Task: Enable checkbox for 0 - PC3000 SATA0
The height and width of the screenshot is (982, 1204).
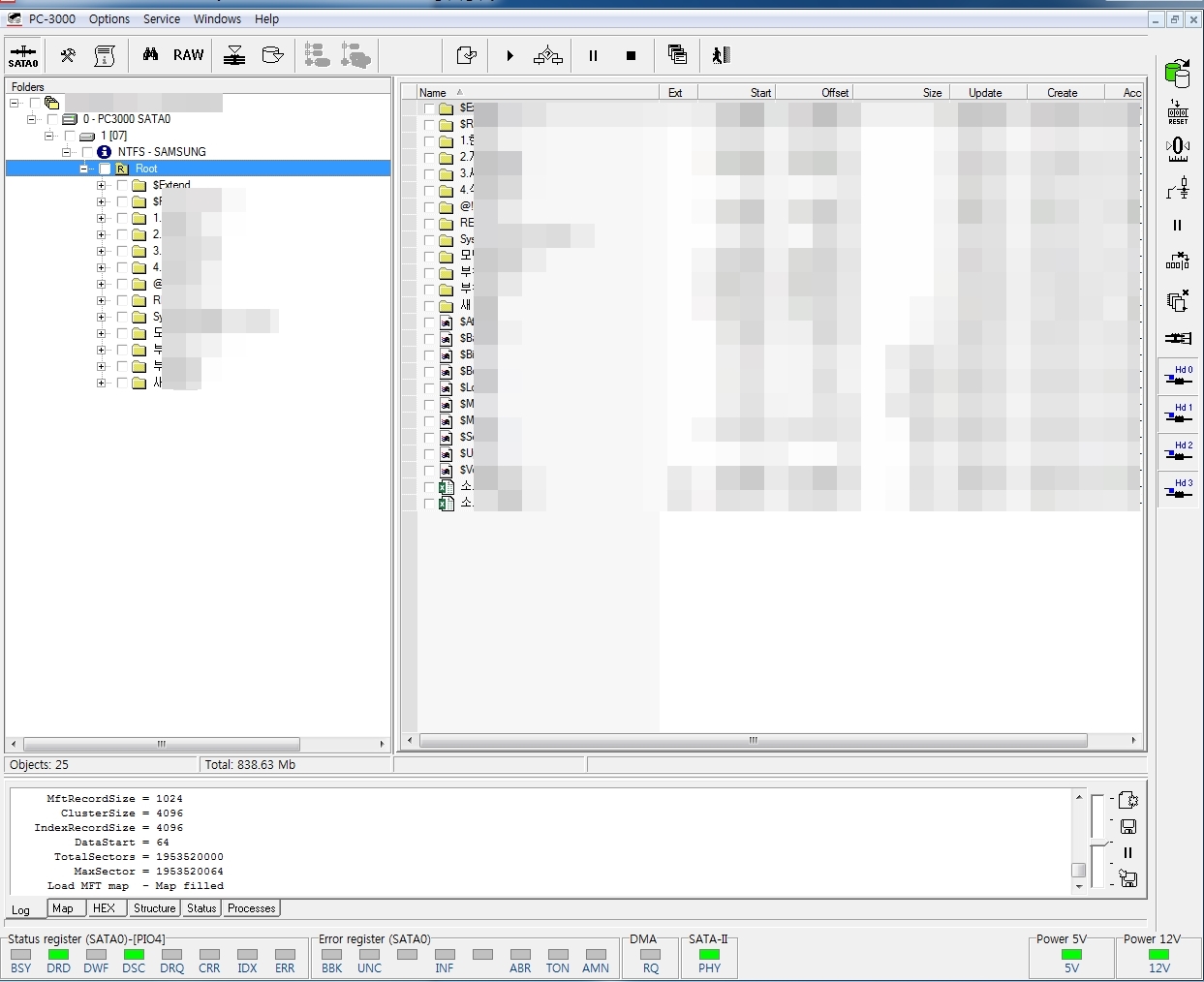Action: pyautogui.click(x=52, y=119)
